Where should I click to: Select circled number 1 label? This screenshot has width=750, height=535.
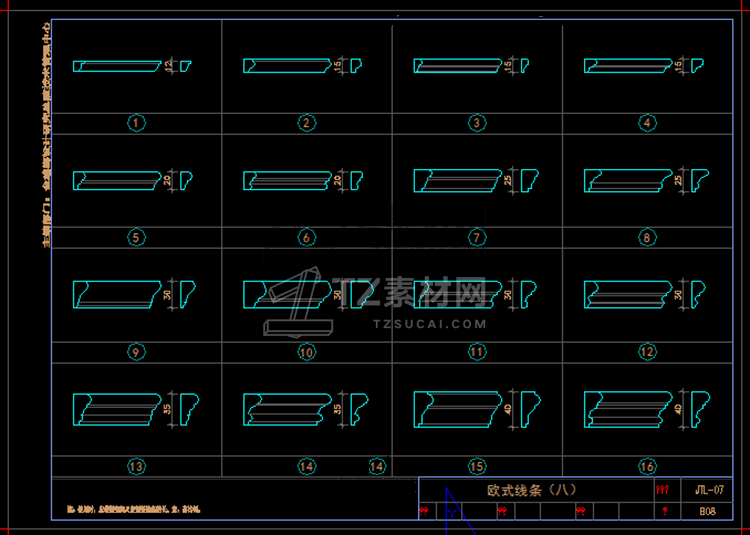click(136, 123)
